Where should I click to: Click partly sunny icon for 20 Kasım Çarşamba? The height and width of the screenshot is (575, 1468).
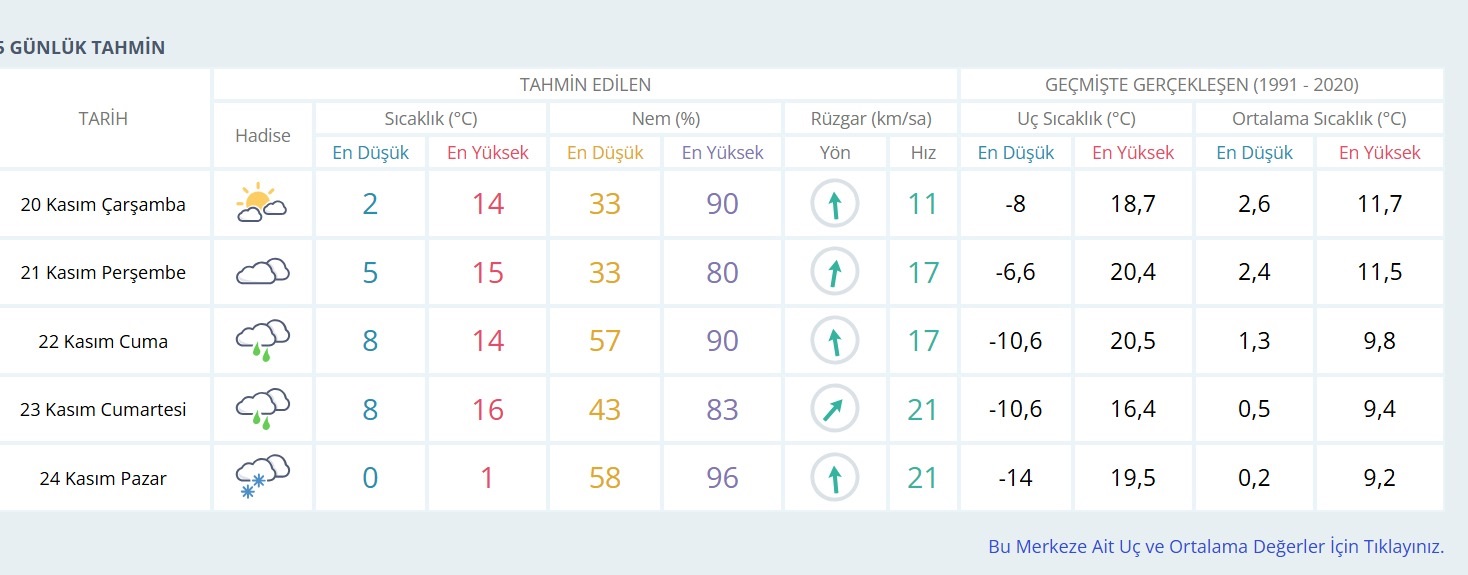262,203
